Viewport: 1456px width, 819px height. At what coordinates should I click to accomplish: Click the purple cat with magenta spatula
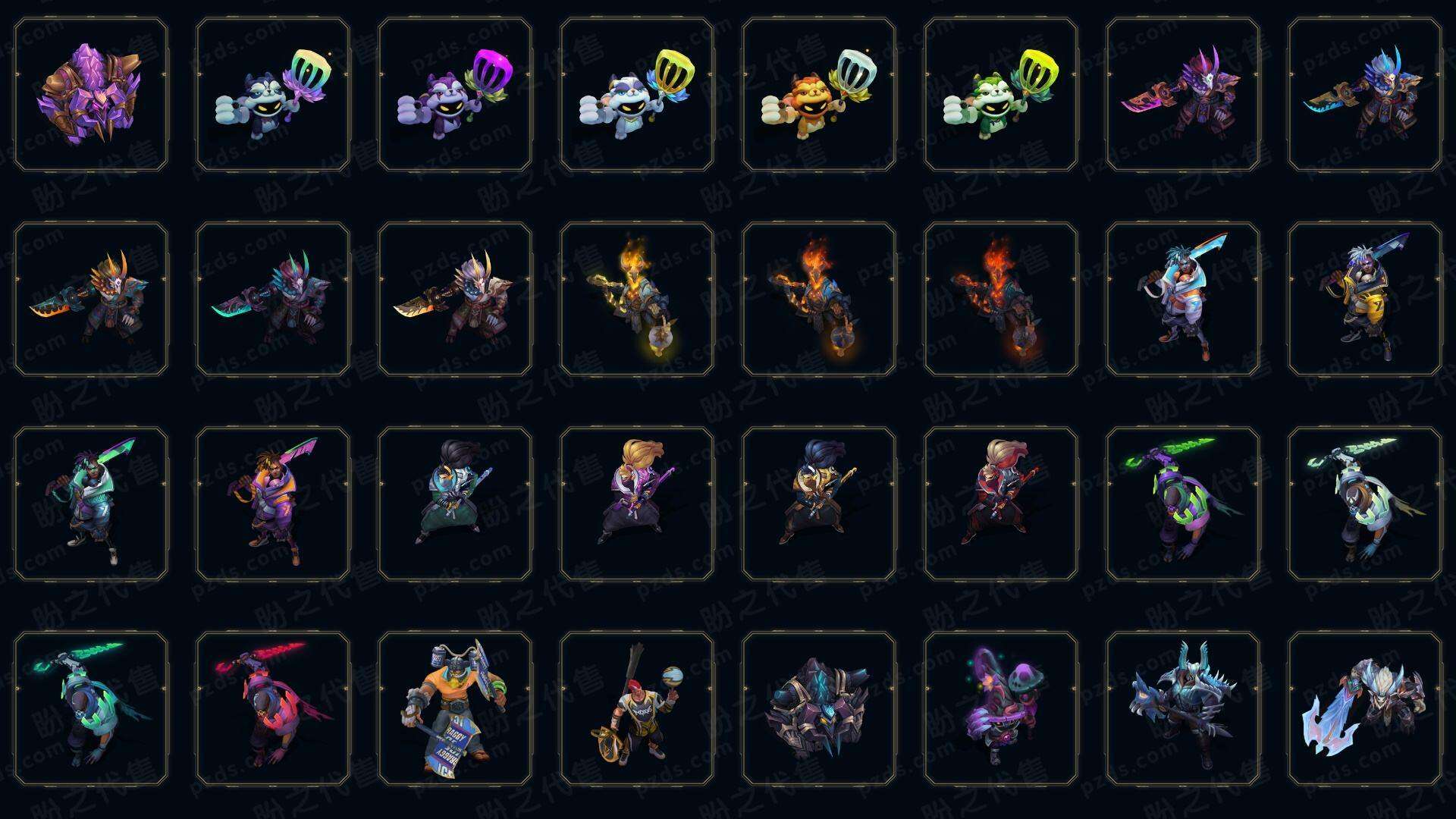(x=455, y=95)
